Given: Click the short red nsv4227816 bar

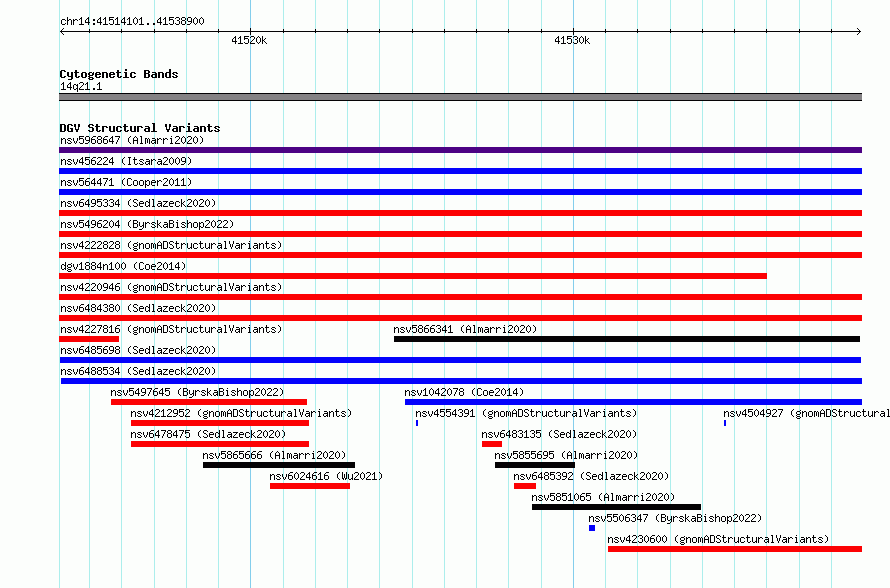Looking at the screenshot, I should [89, 339].
